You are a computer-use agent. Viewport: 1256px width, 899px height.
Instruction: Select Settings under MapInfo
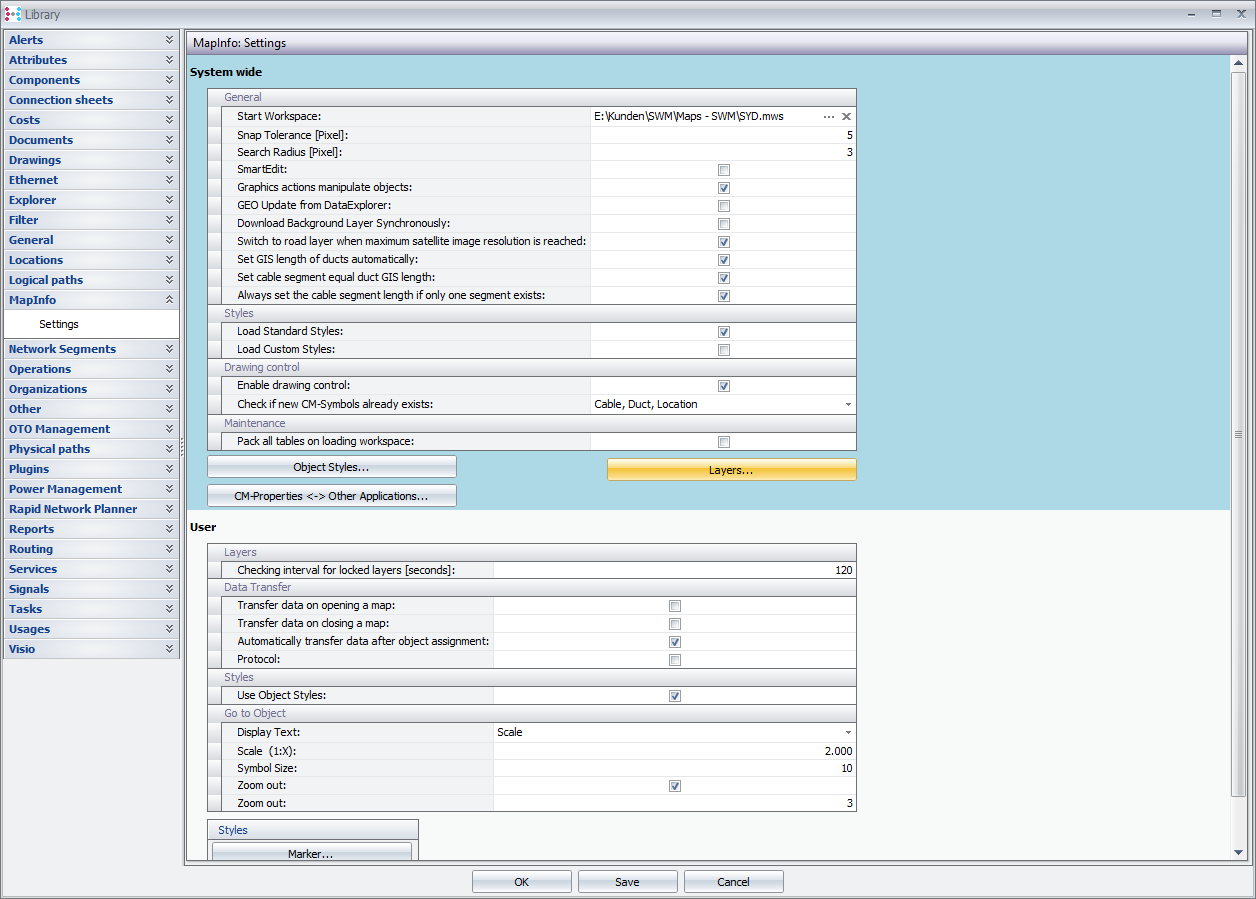(59, 324)
